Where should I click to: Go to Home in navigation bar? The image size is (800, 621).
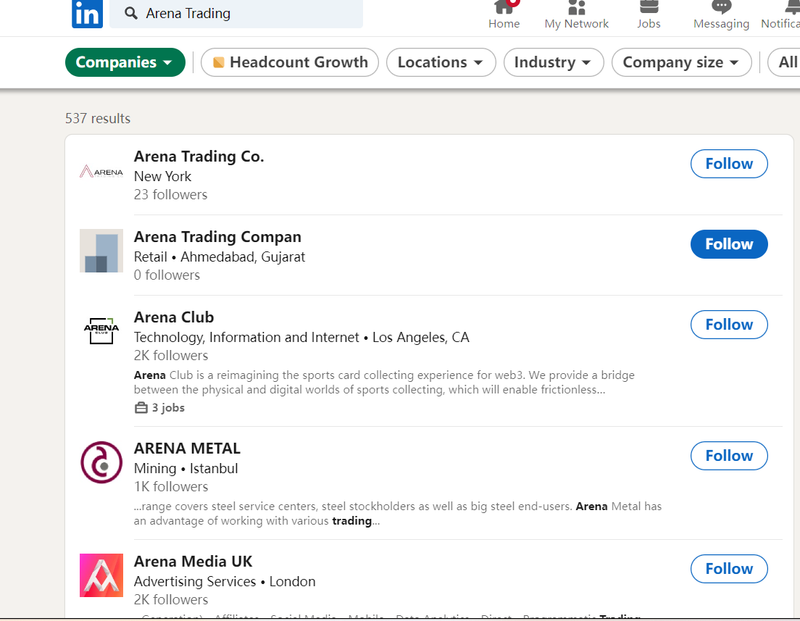click(x=504, y=15)
